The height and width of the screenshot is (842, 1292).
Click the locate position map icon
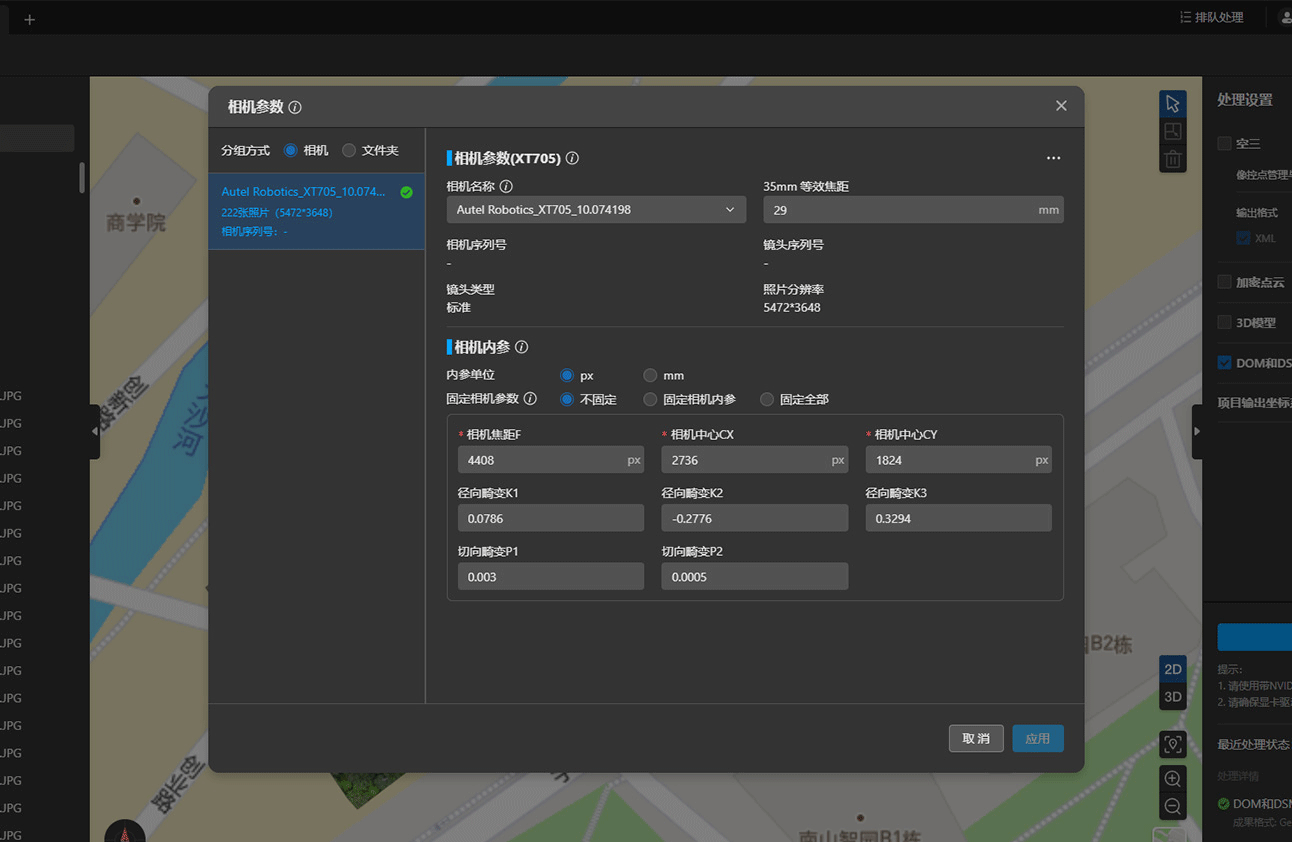[x=1173, y=744]
